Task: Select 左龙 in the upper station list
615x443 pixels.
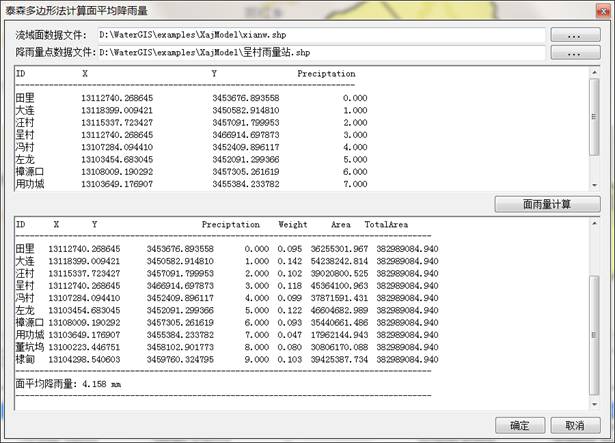Action: point(25,159)
